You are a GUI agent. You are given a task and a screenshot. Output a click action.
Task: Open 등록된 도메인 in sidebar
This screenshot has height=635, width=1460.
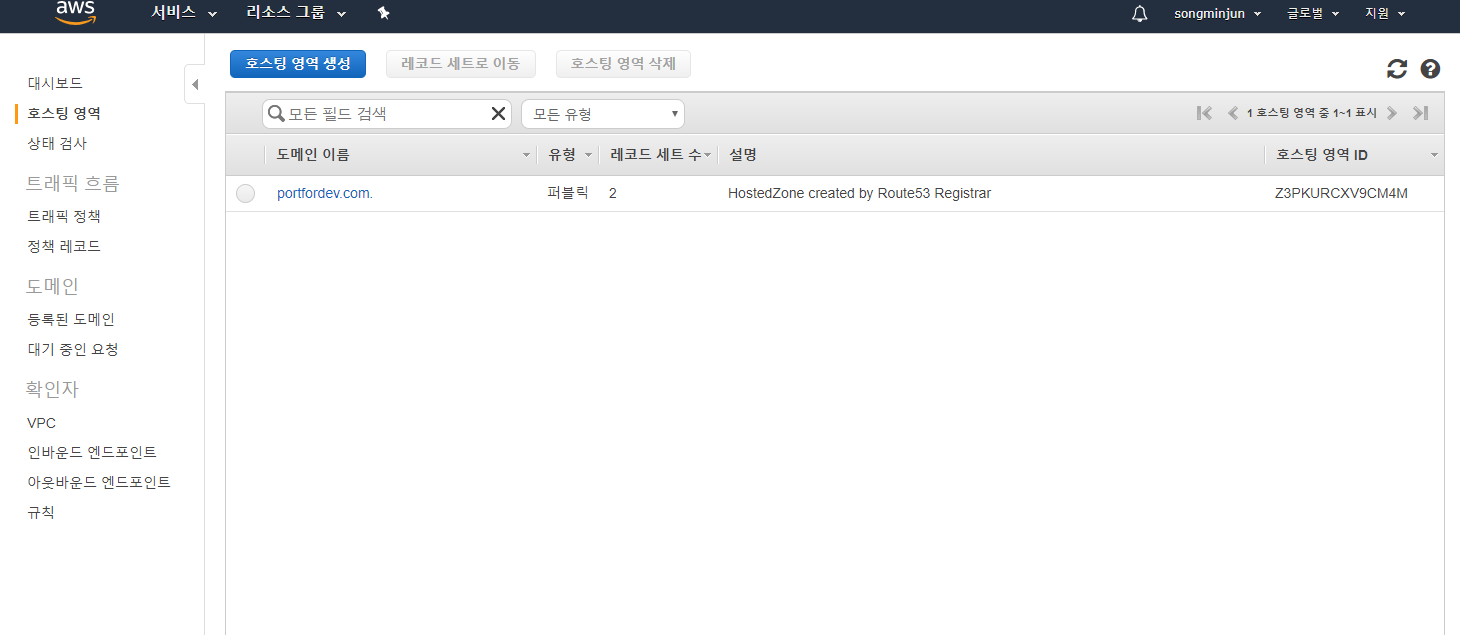71,319
